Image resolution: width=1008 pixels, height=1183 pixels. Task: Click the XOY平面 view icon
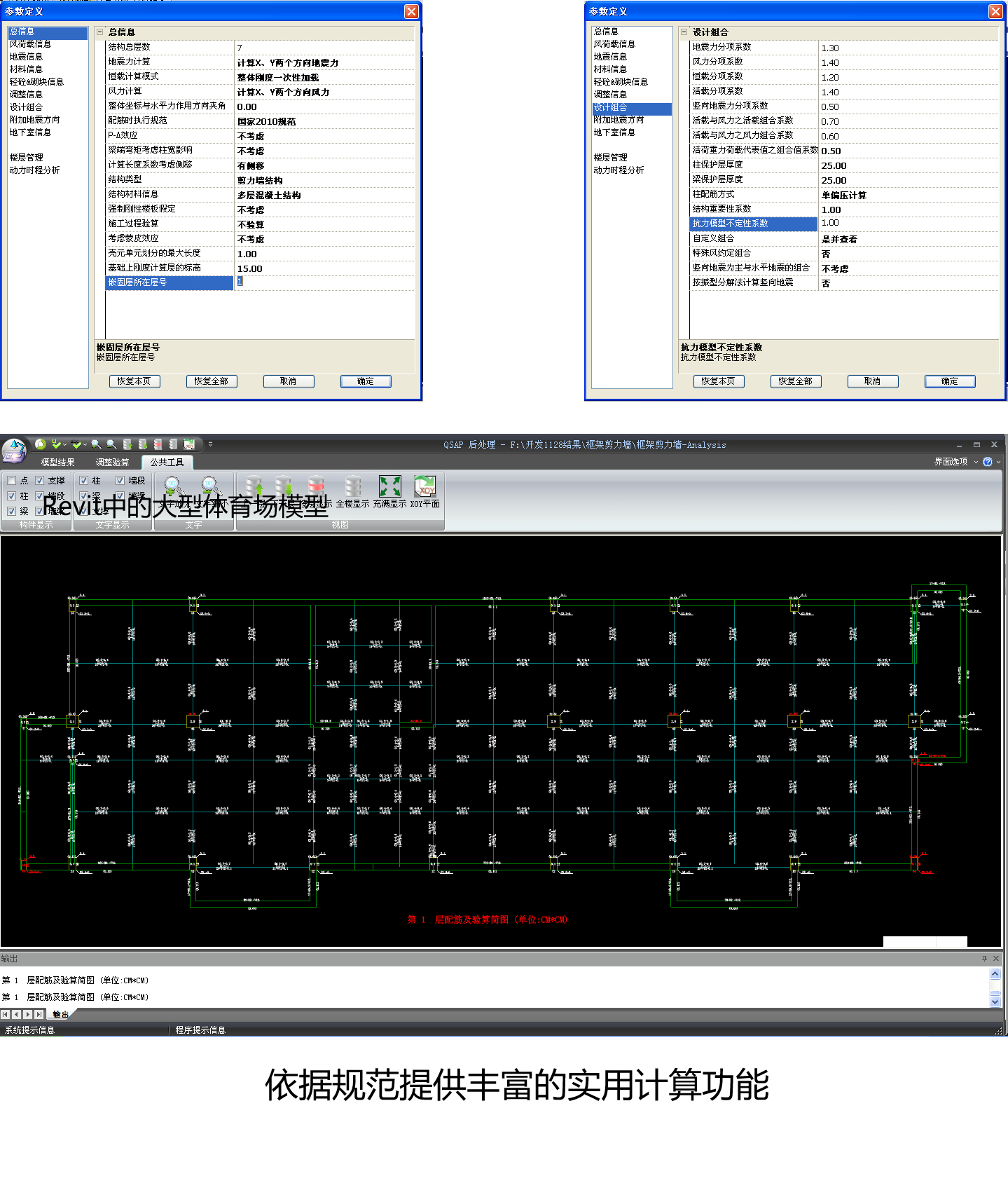click(424, 487)
